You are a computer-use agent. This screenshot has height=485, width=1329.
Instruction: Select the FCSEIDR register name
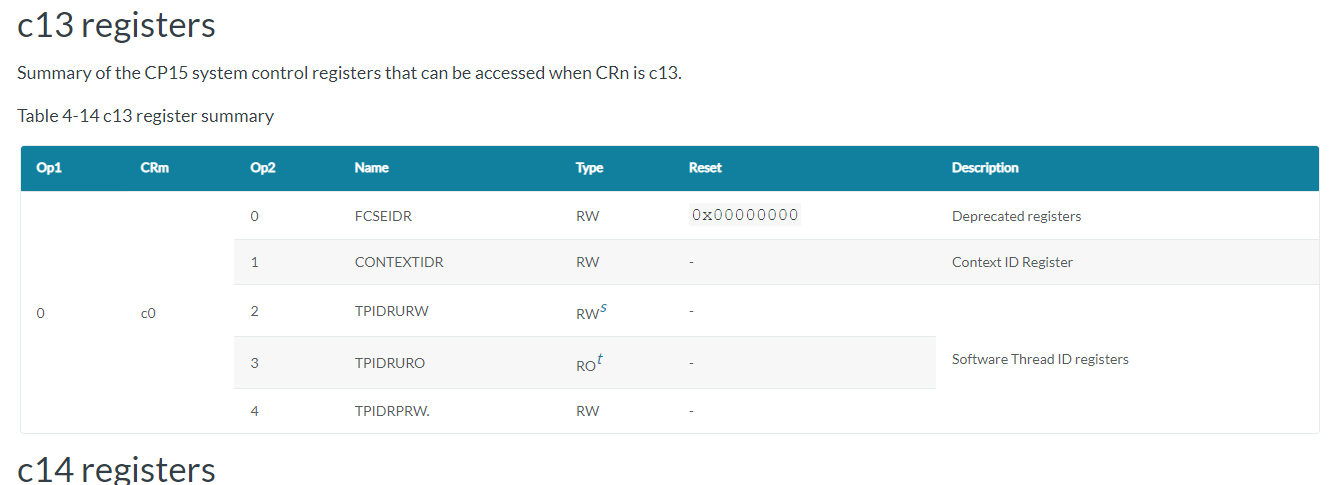coord(384,216)
